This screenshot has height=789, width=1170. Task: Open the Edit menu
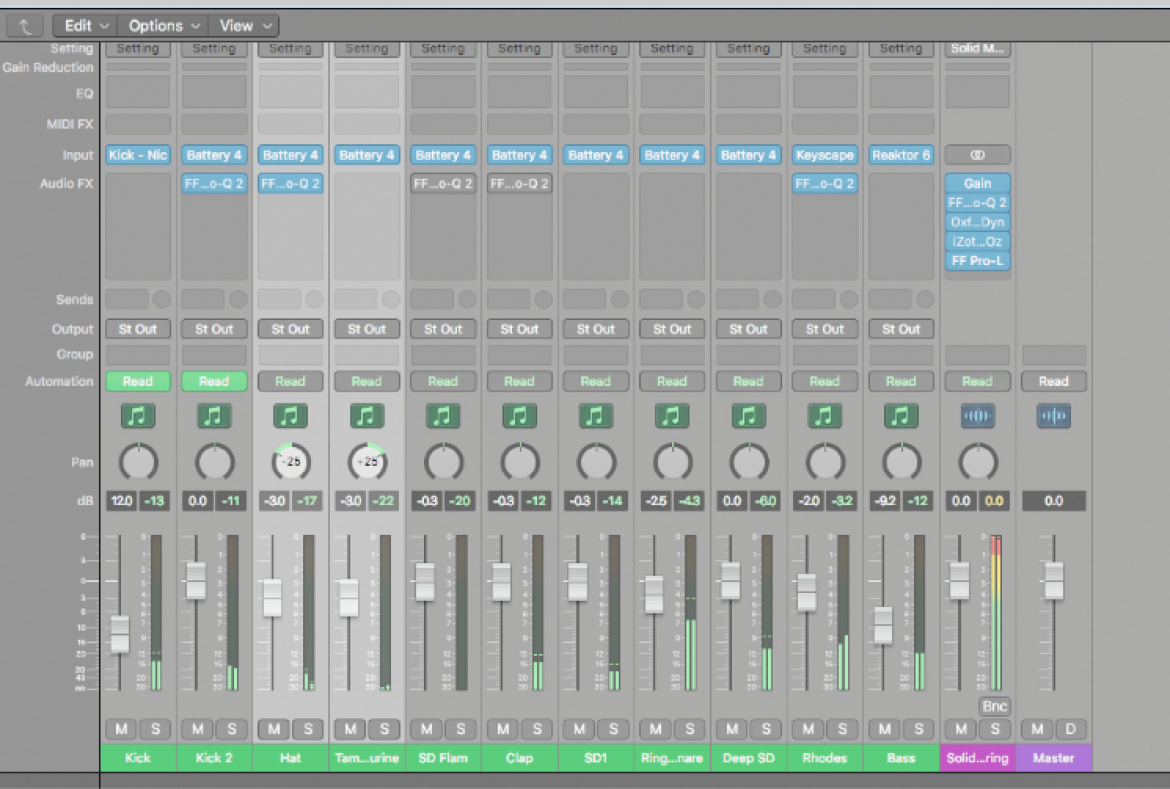[86, 26]
